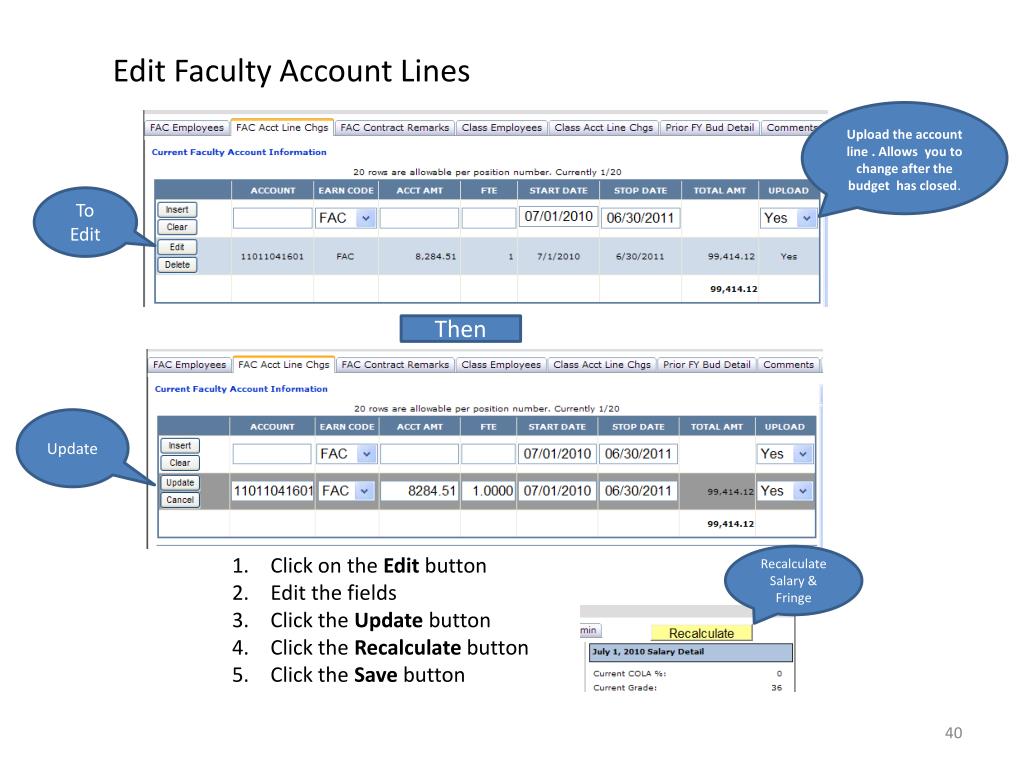
Task: Open Comments tab in bottom panel
Action: (788, 364)
